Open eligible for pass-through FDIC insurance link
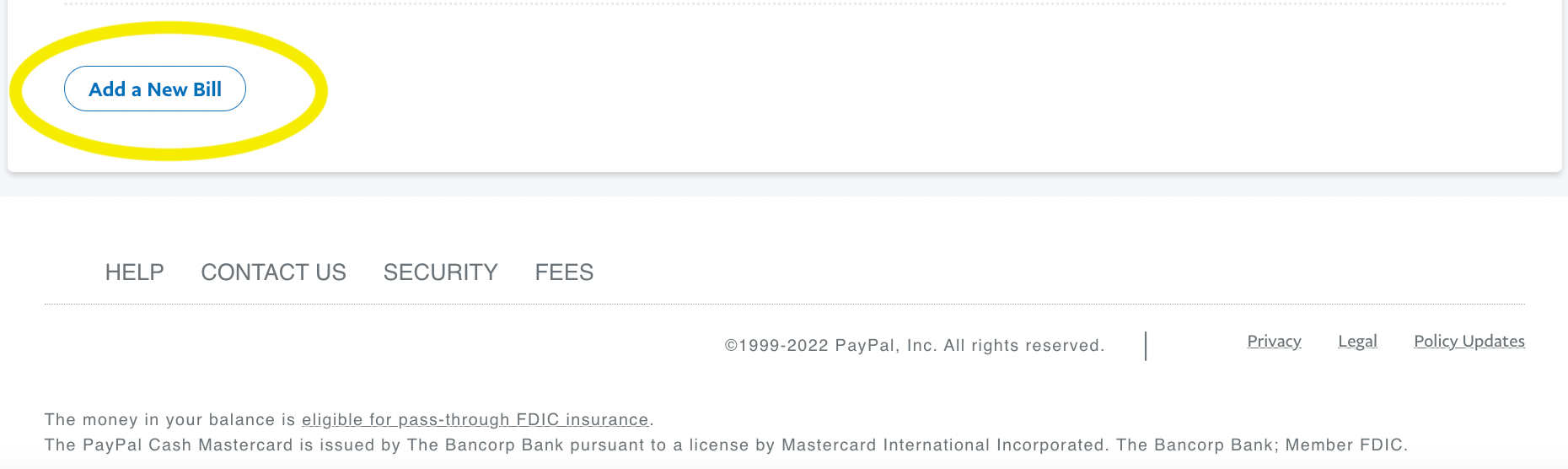 click(475, 419)
